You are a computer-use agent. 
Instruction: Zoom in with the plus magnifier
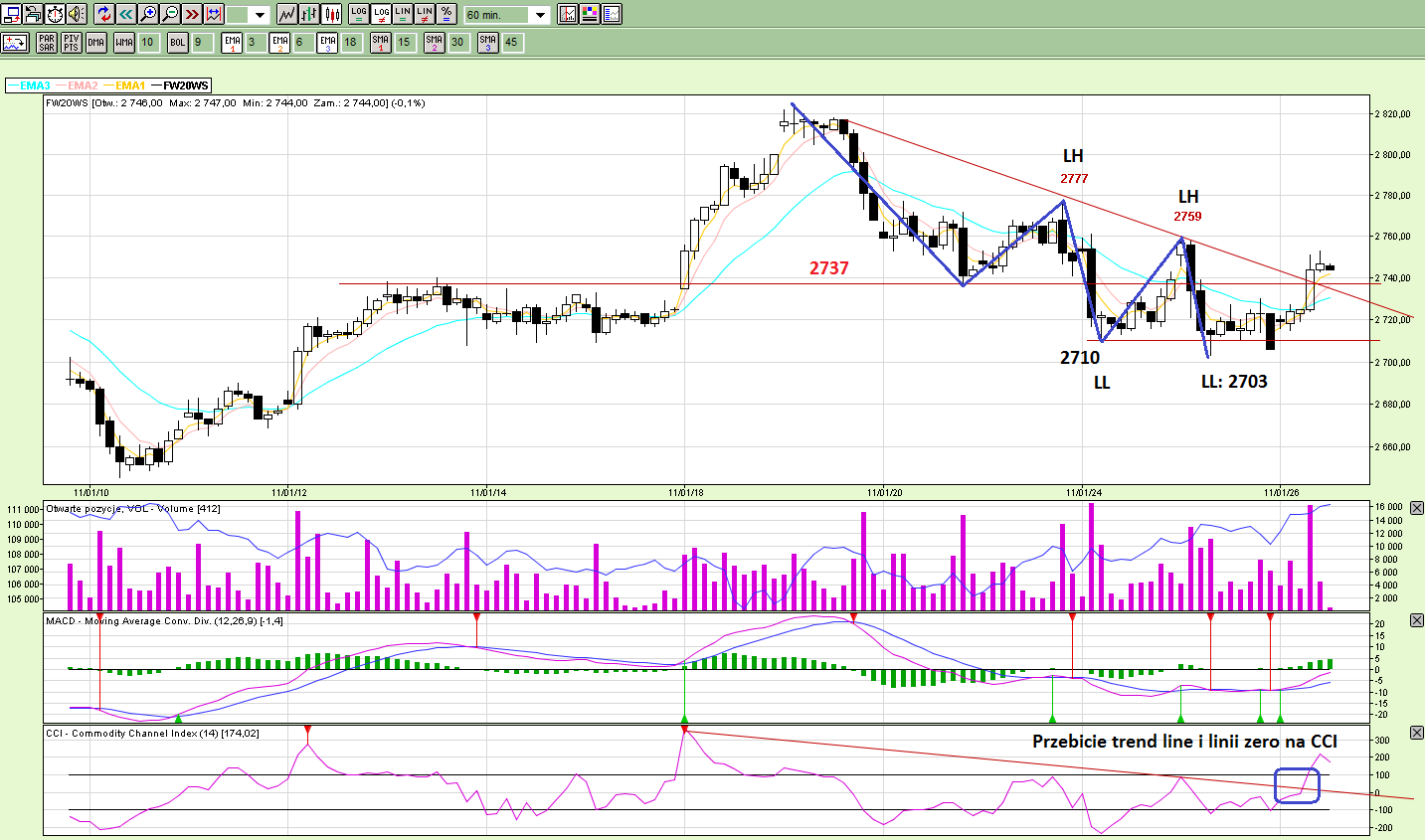pyautogui.click(x=148, y=14)
